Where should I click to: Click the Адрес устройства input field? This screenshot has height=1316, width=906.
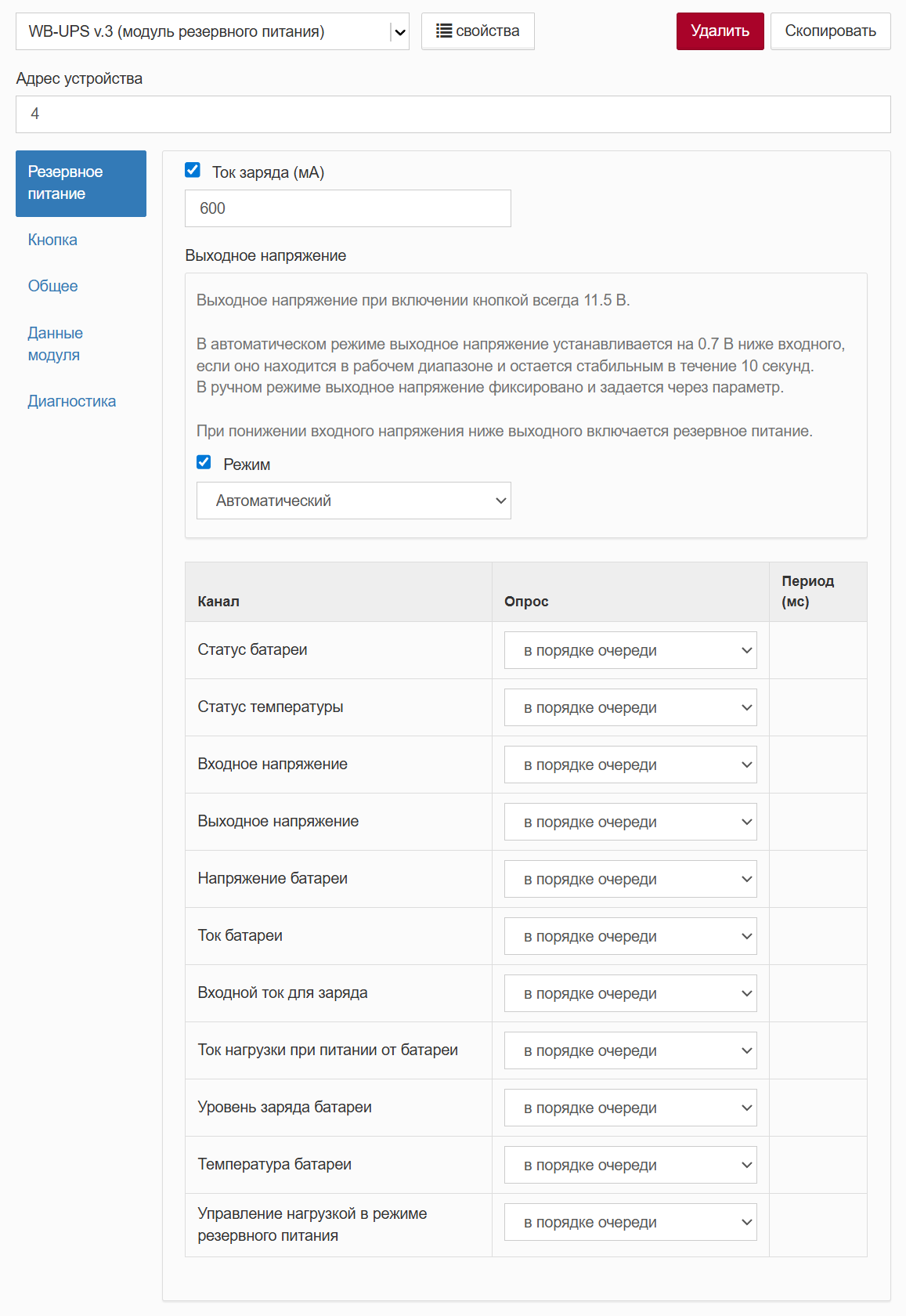click(x=453, y=114)
